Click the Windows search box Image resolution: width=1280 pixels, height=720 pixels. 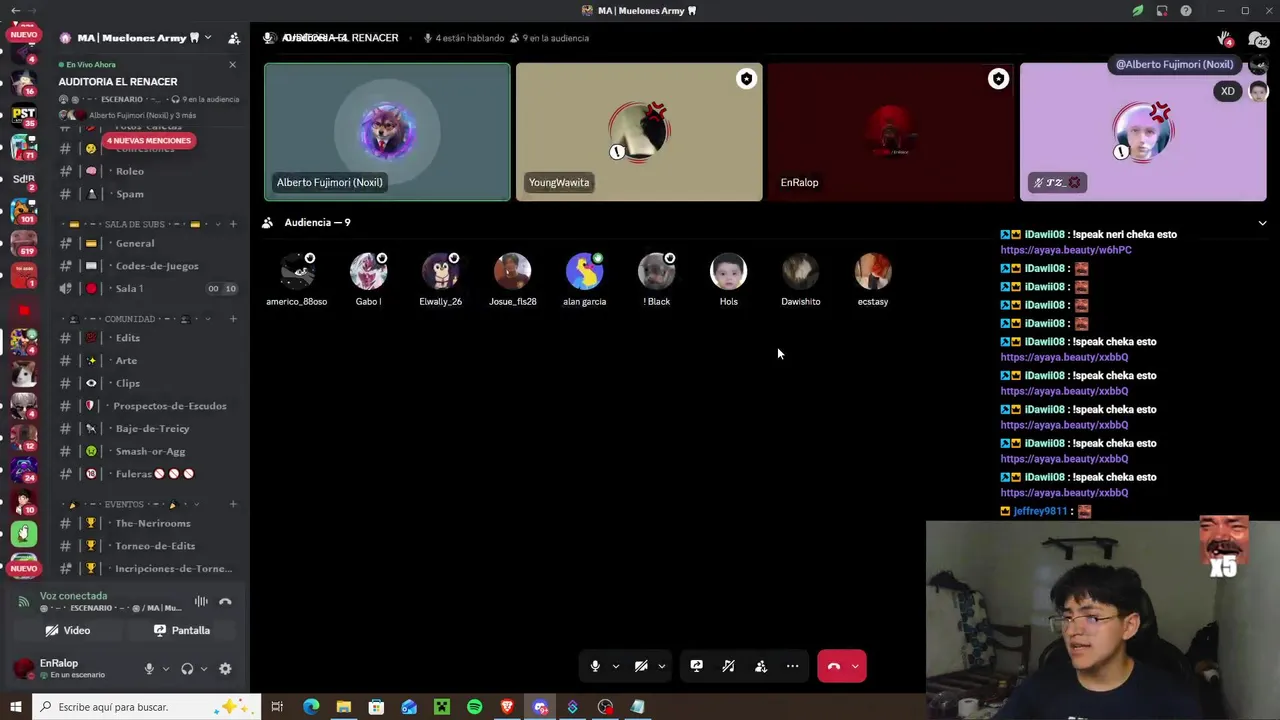(145, 707)
